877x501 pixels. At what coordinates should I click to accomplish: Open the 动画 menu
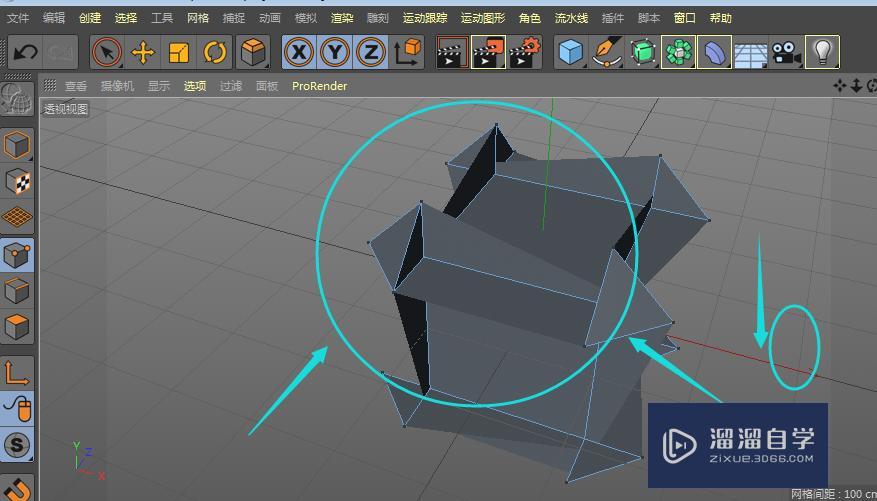[x=270, y=18]
